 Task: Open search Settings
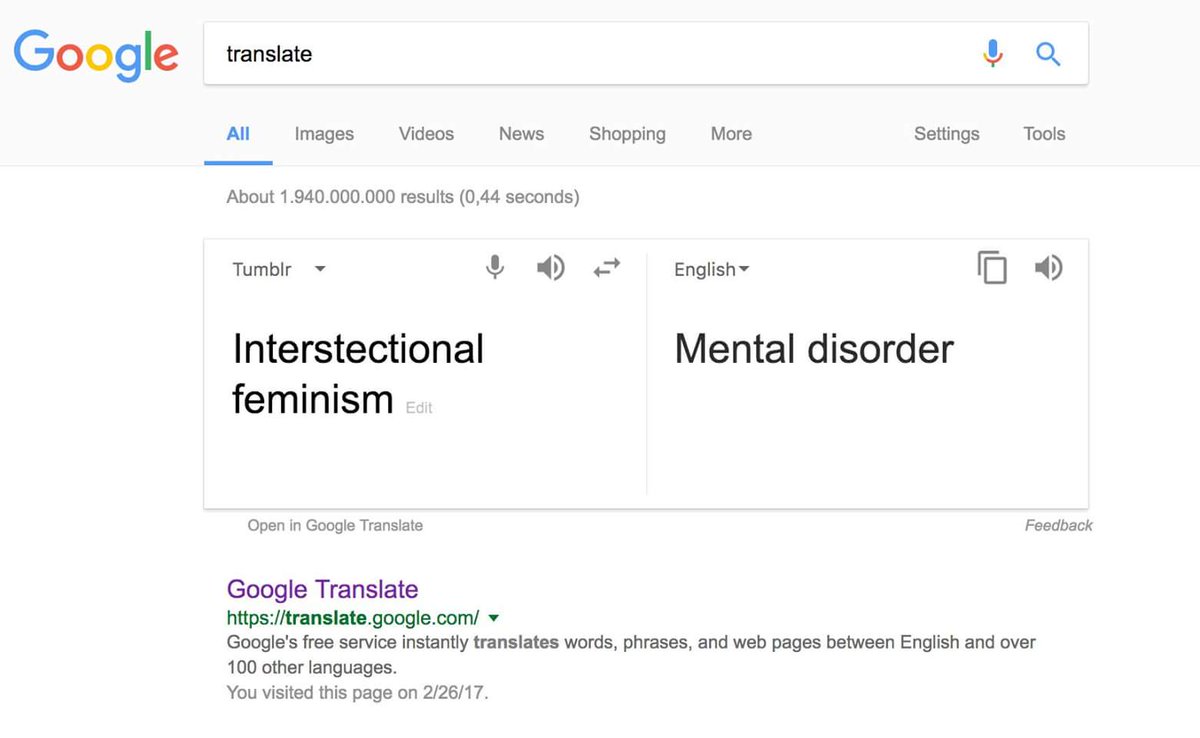(946, 134)
